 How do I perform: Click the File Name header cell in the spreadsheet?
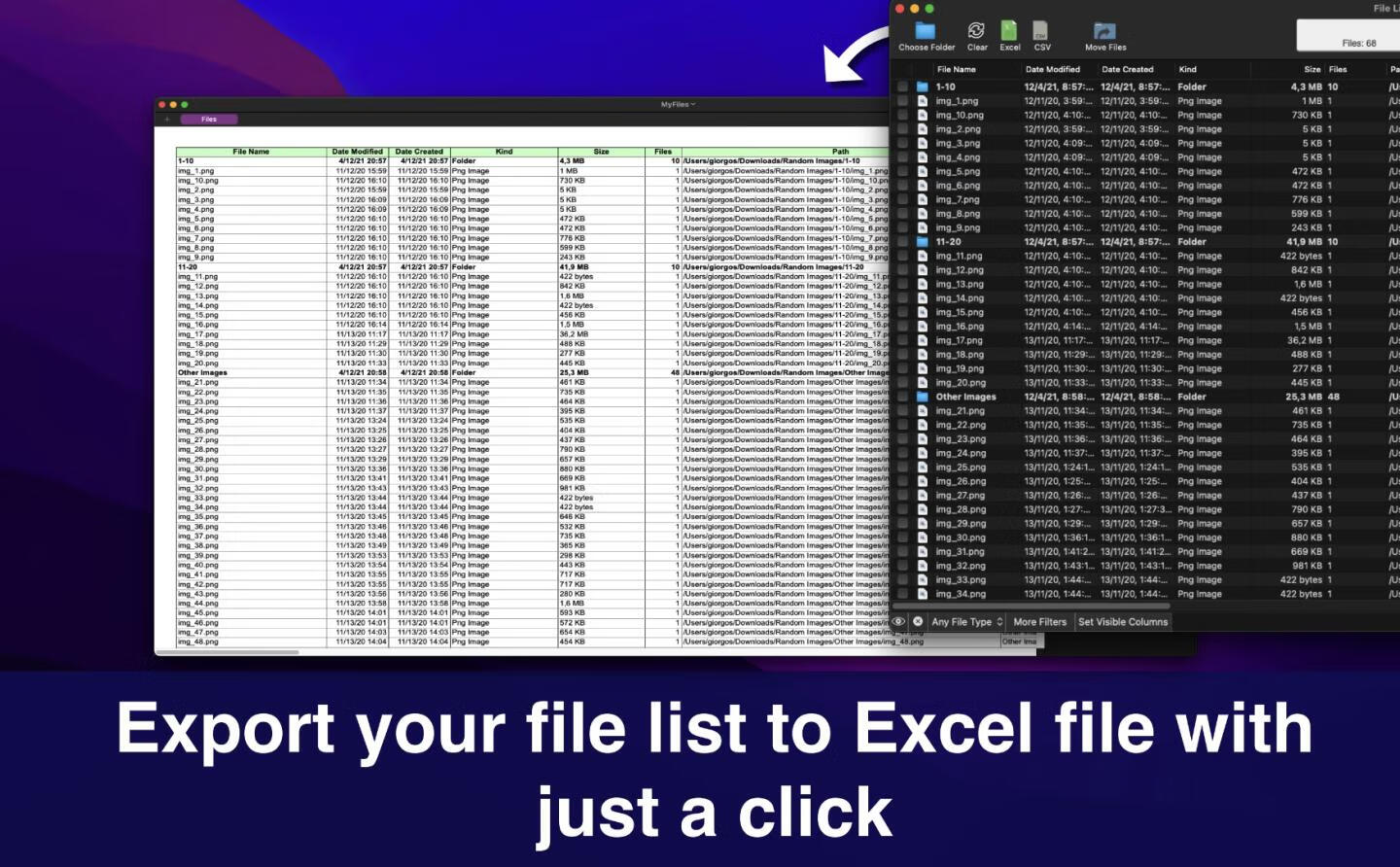[x=251, y=152]
